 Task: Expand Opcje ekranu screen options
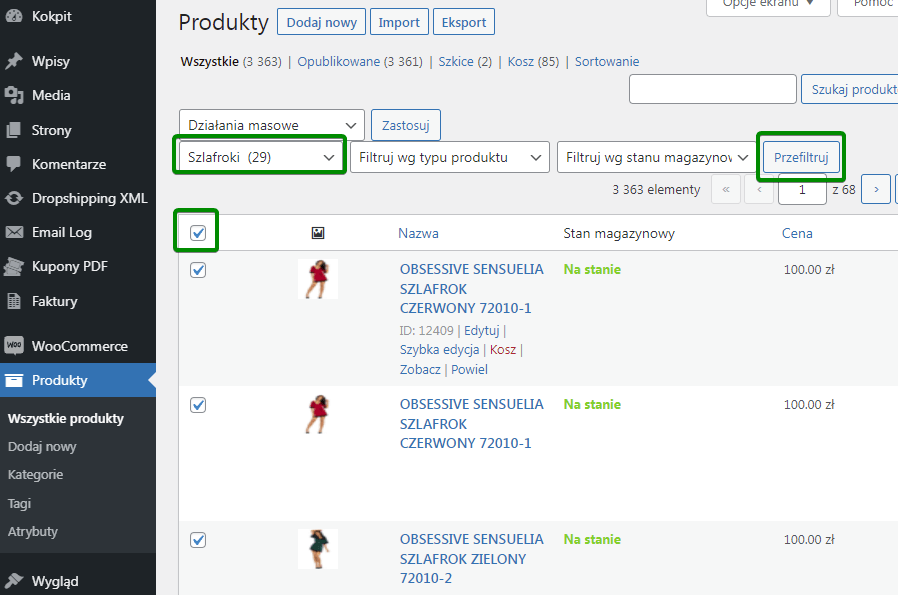[x=768, y=5]
